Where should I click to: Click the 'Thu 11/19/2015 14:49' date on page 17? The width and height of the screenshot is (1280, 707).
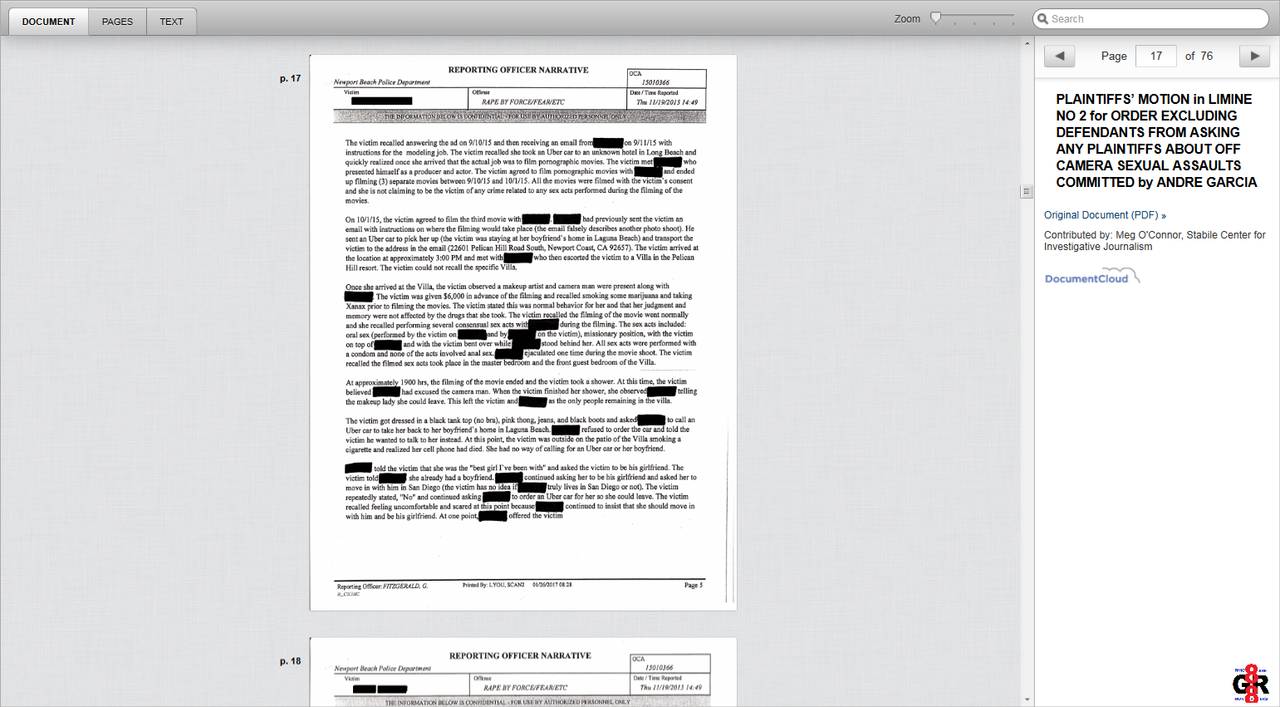point(667,102)
